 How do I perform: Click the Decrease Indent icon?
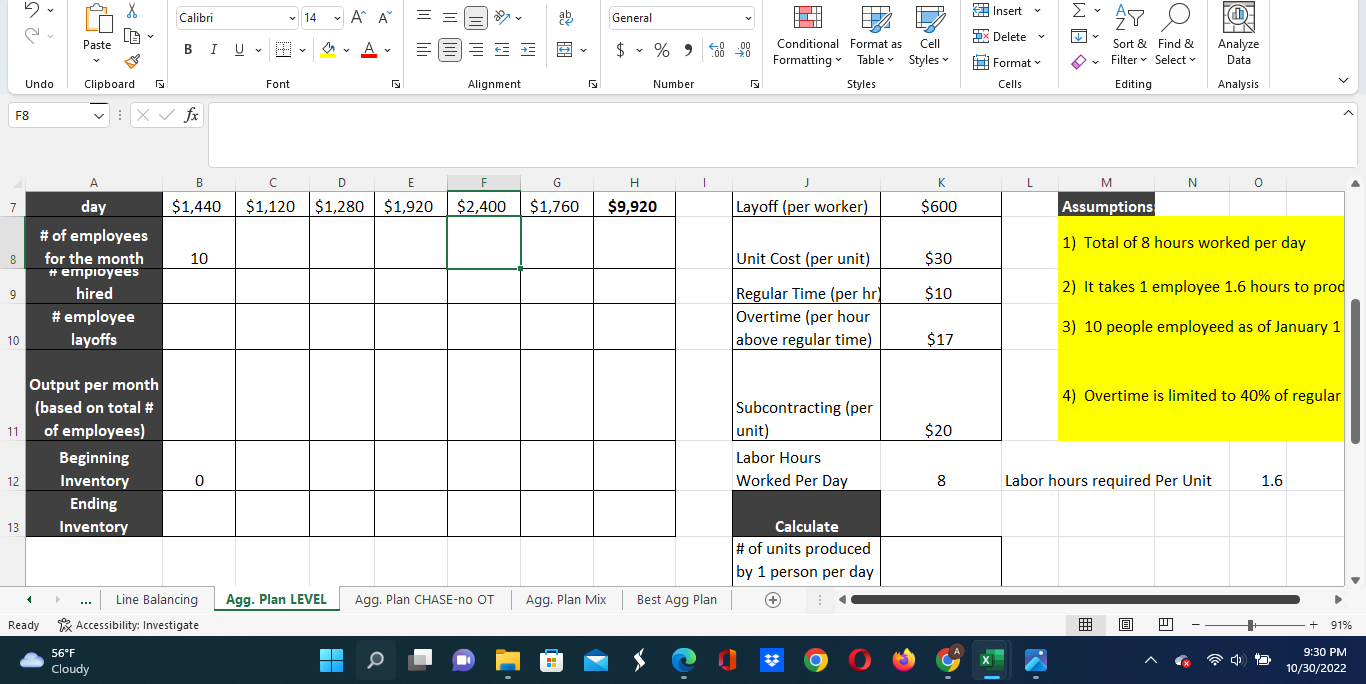click(503, 50)
